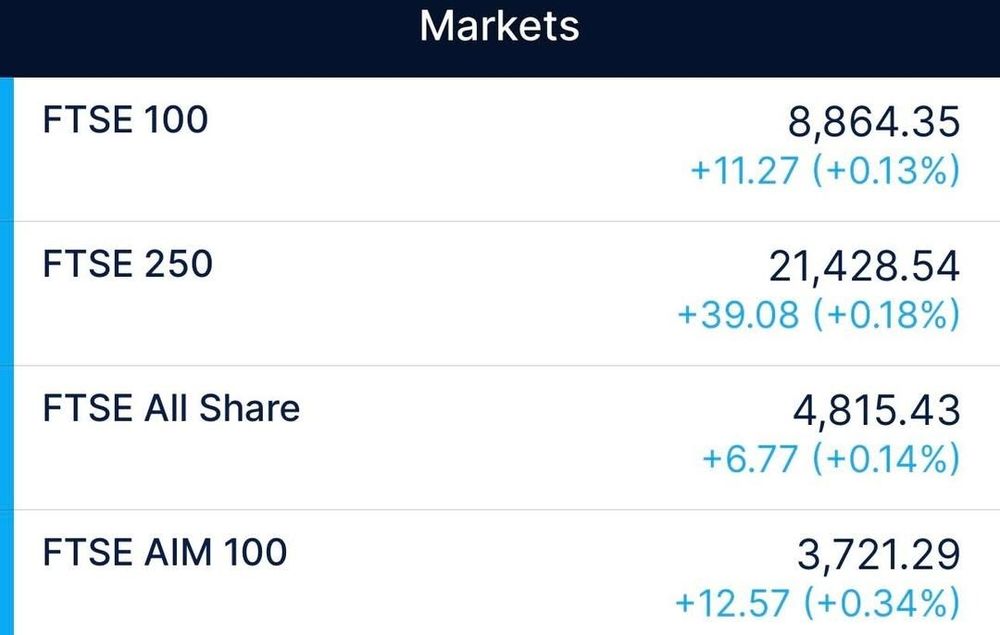Click the FTSE 250 label text
The image size is (1000, 635).
tap(128, 263)
